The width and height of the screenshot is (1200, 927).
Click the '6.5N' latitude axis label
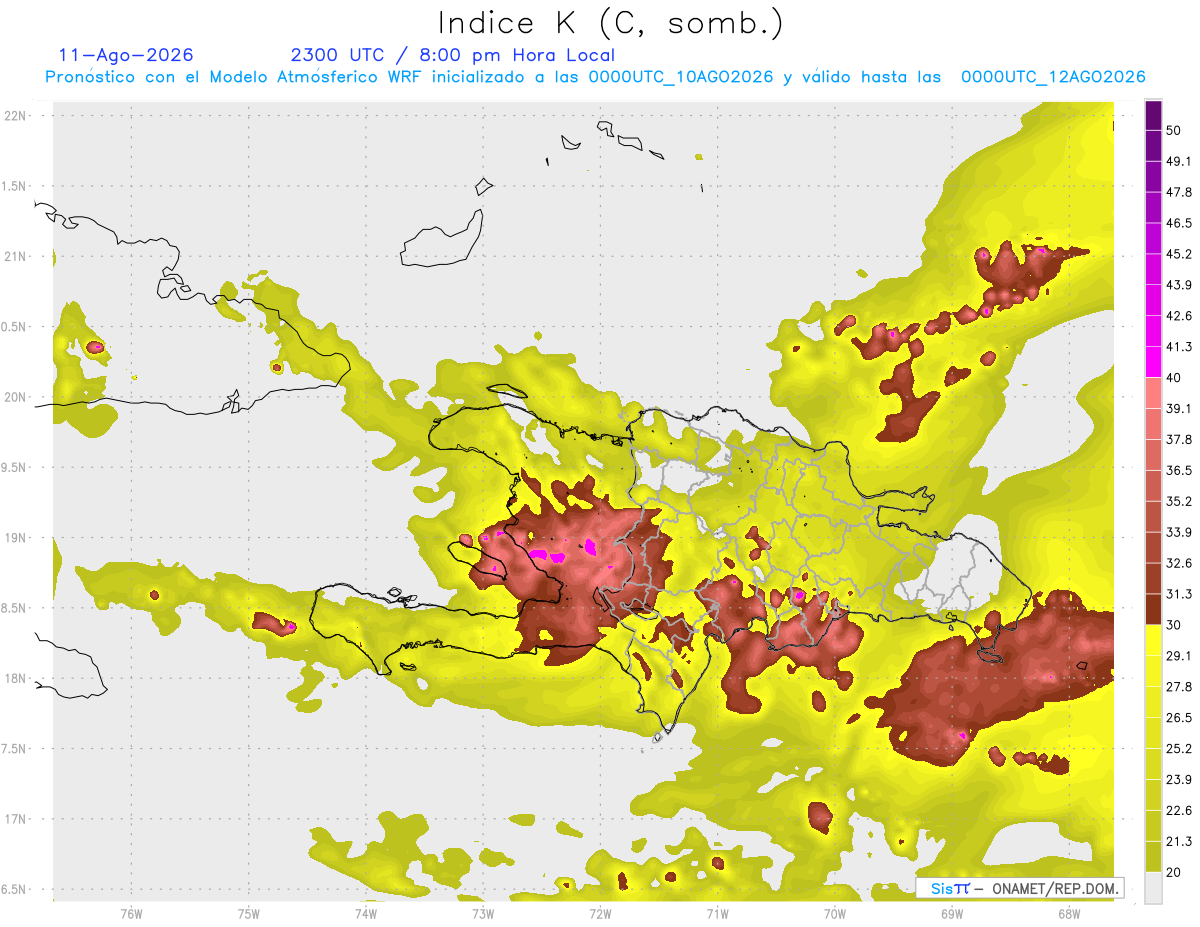(x=15, y=890)
